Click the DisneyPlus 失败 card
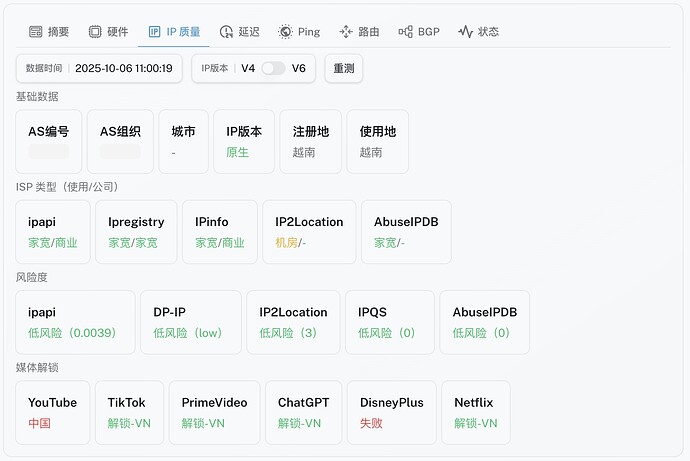 (392, 413)
